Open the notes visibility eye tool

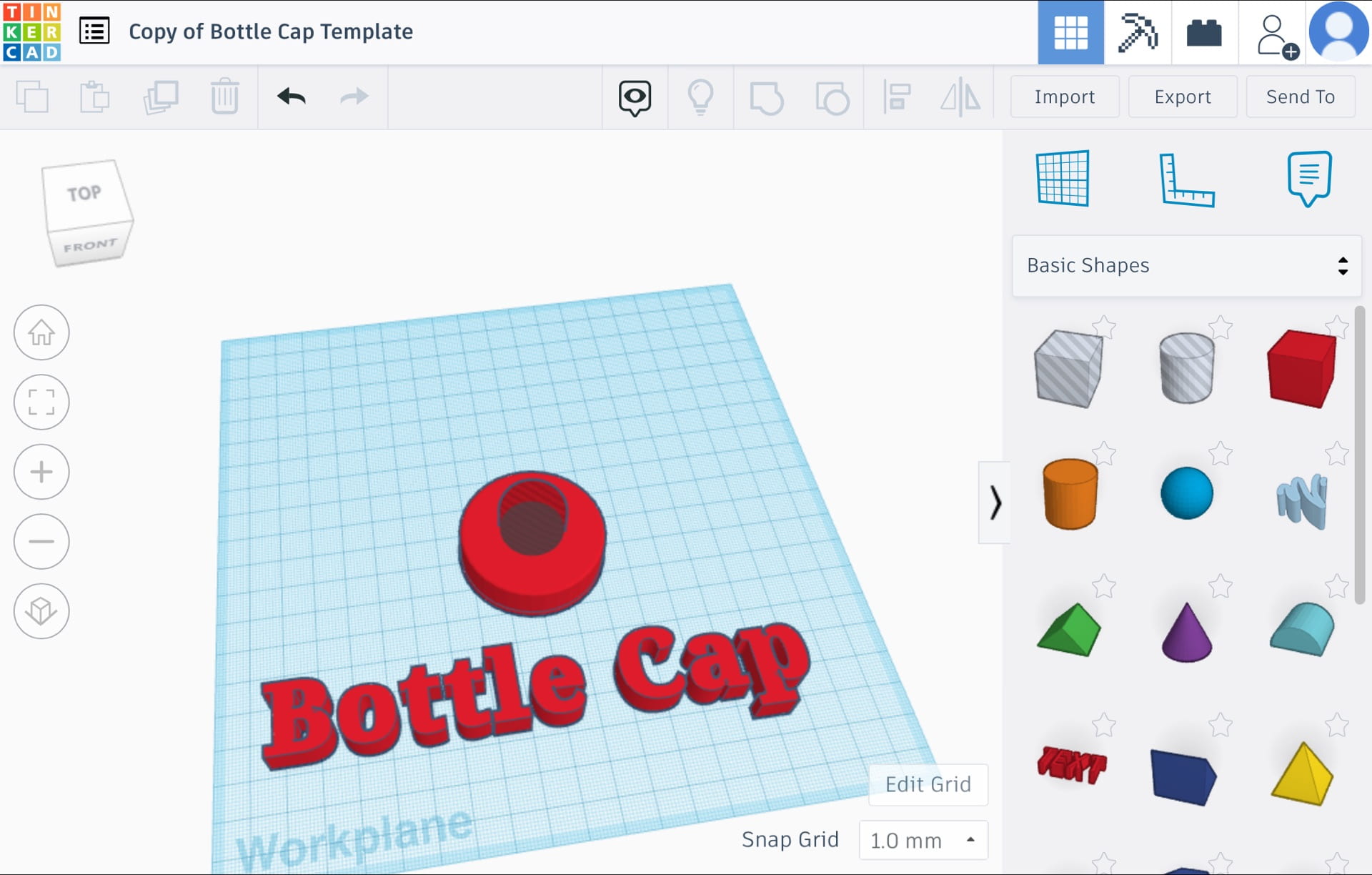click(635, 98)
